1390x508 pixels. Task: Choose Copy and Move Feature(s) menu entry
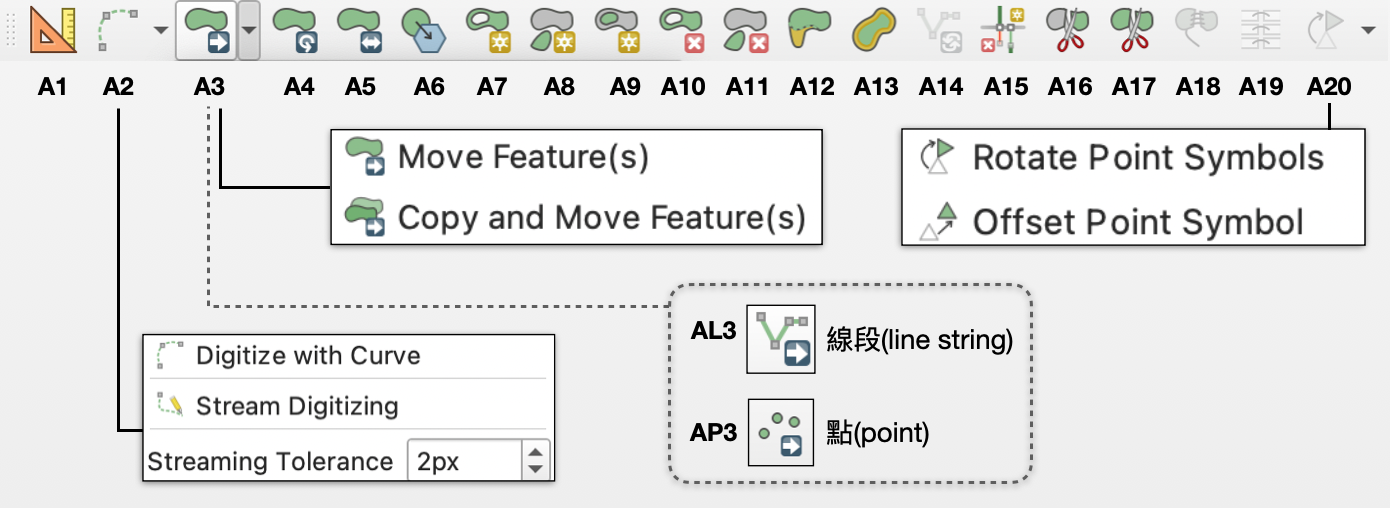[600, 217]
